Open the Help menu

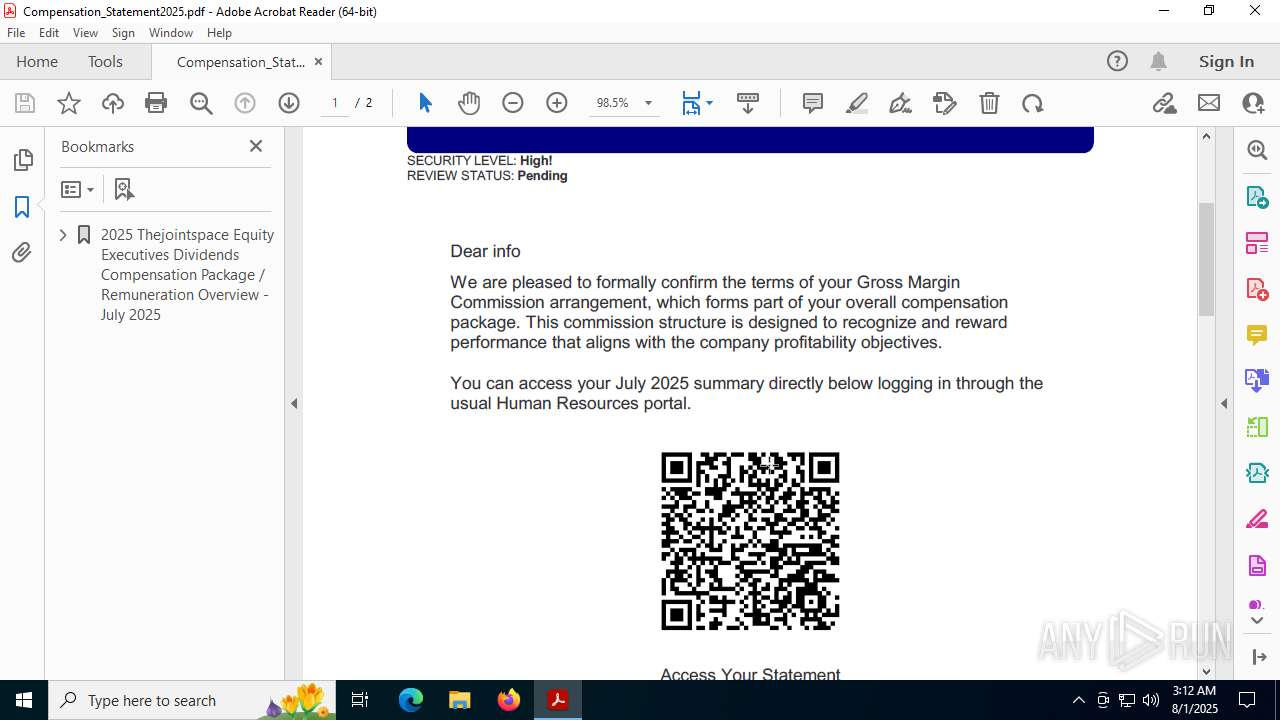coord(219,33)
